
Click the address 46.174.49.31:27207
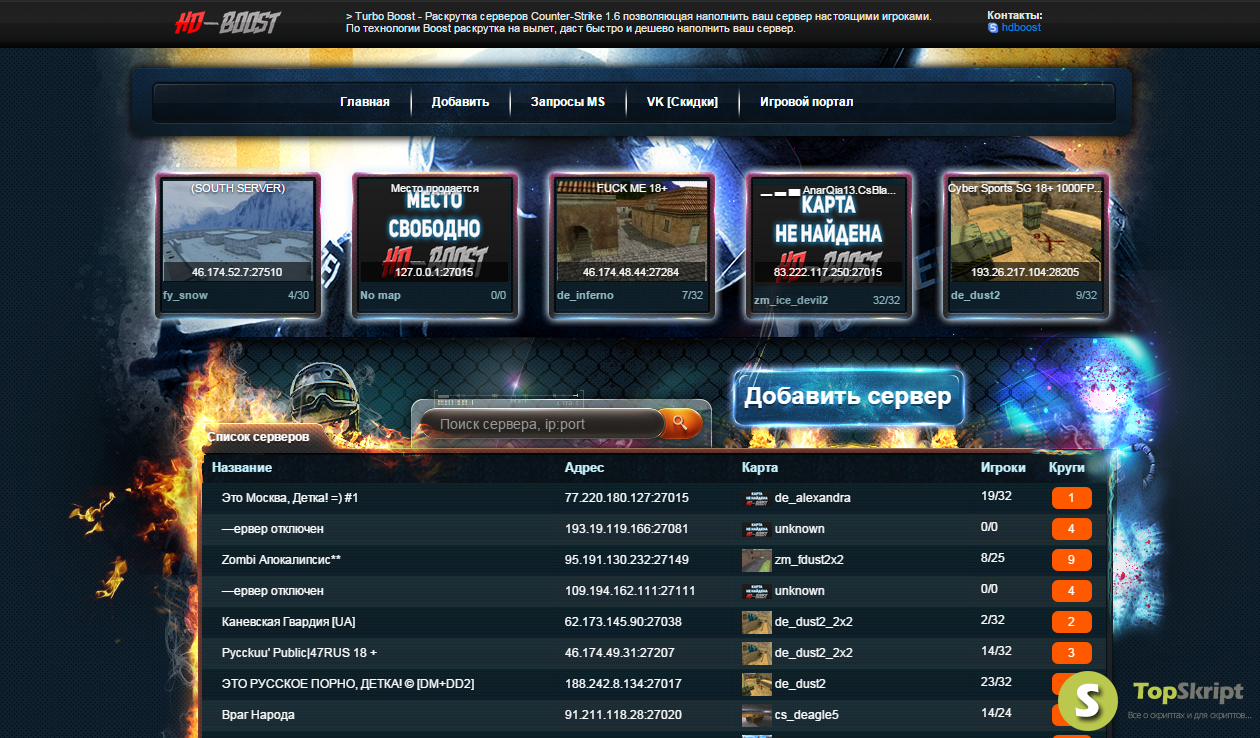click(x=620, y=653)
